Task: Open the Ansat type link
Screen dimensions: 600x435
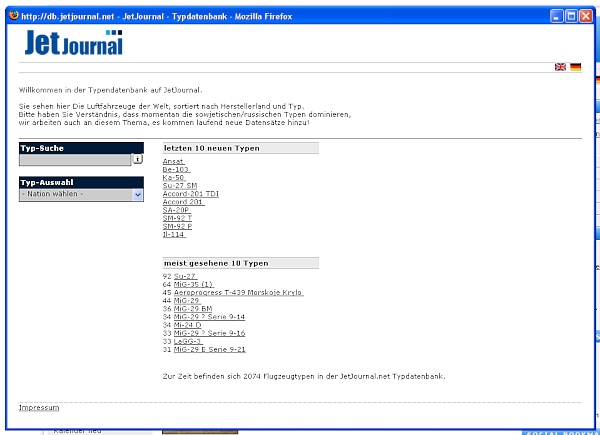Action: click(x=174, y=161)
